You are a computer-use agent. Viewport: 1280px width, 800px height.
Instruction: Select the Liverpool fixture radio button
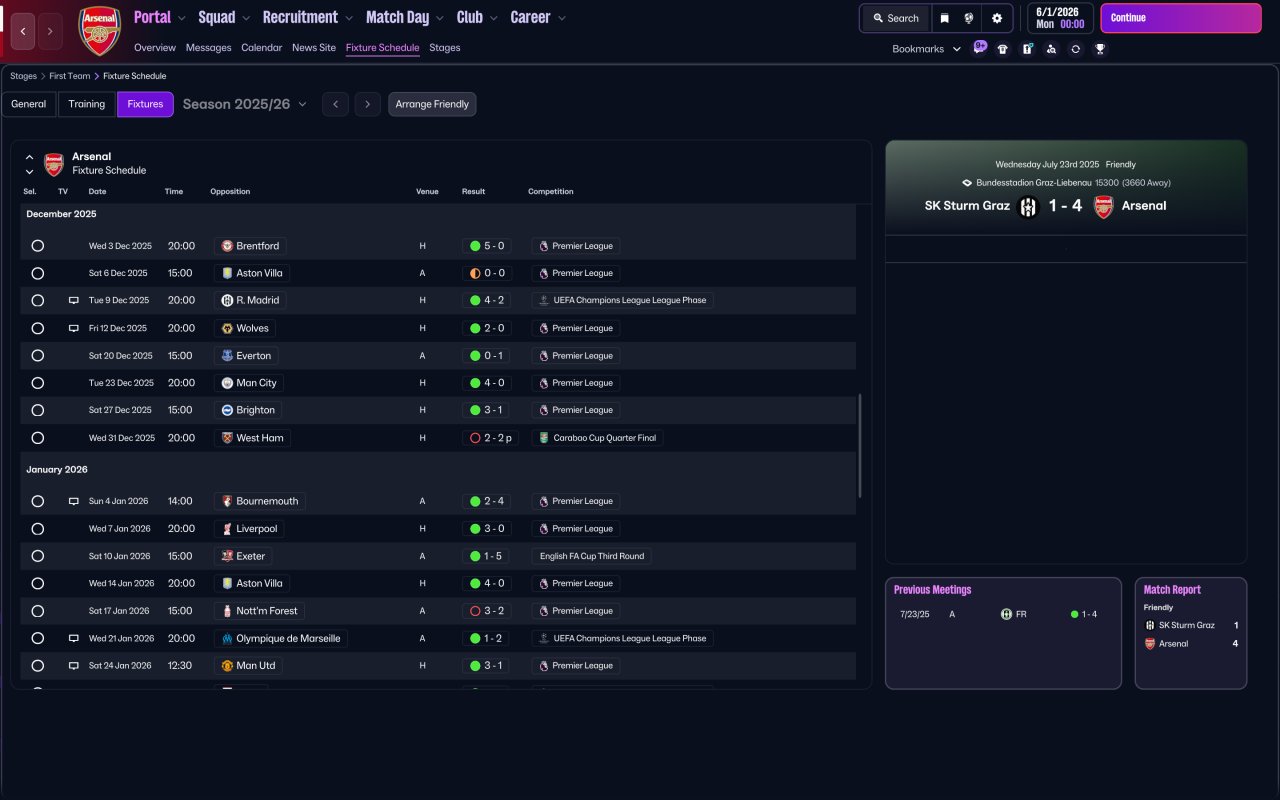click(38, 528)
